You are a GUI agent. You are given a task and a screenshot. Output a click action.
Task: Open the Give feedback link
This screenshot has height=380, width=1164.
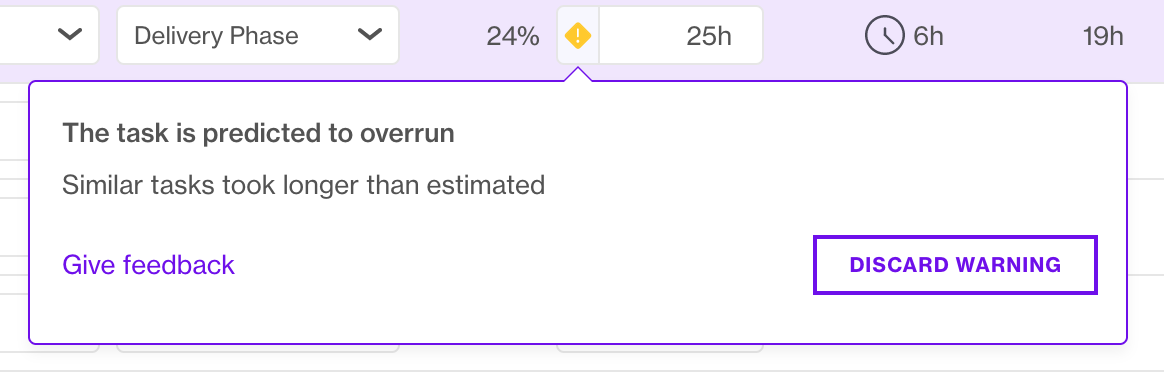tap(148, 265)
